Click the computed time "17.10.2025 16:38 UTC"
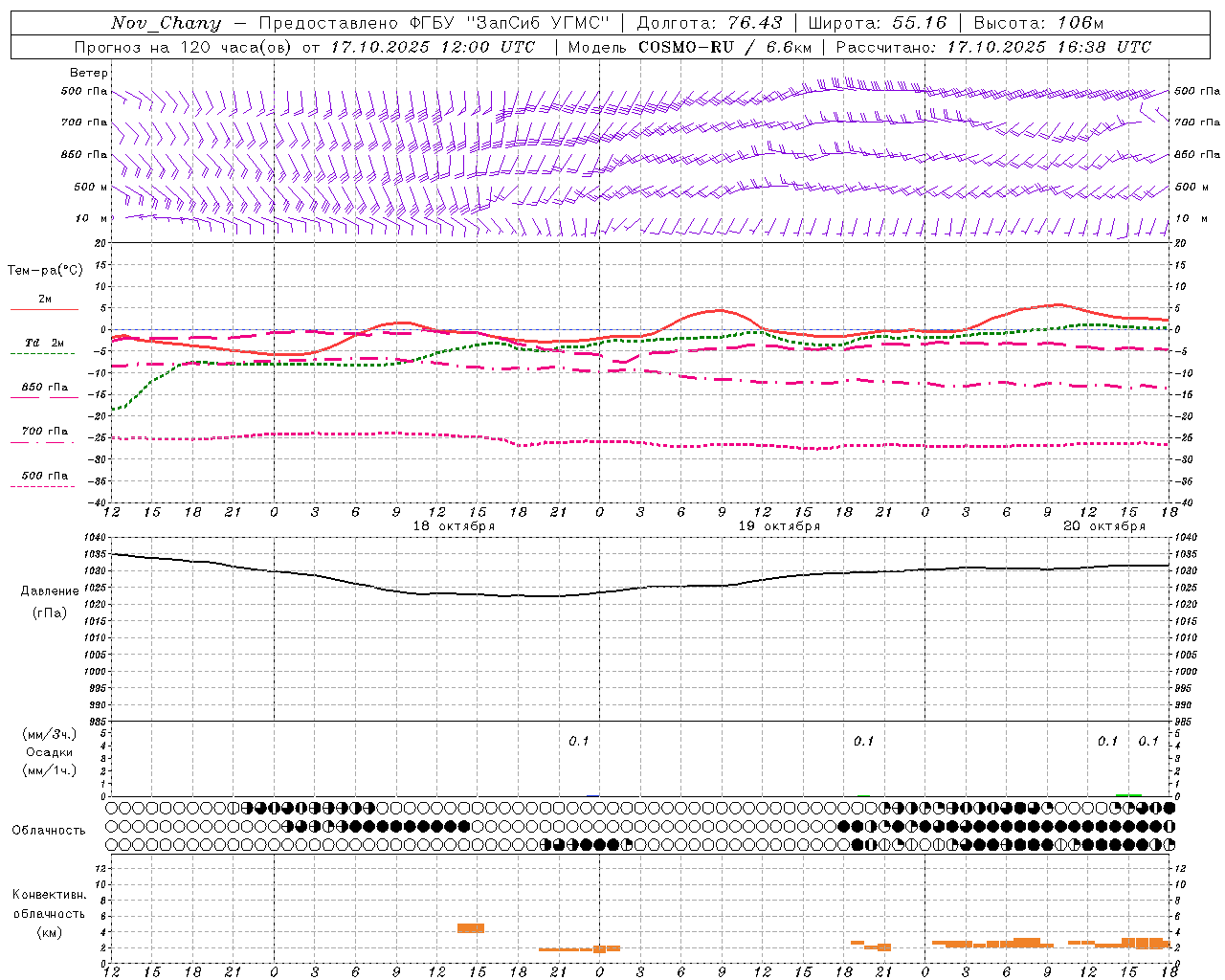 (x=1049, y=47)
